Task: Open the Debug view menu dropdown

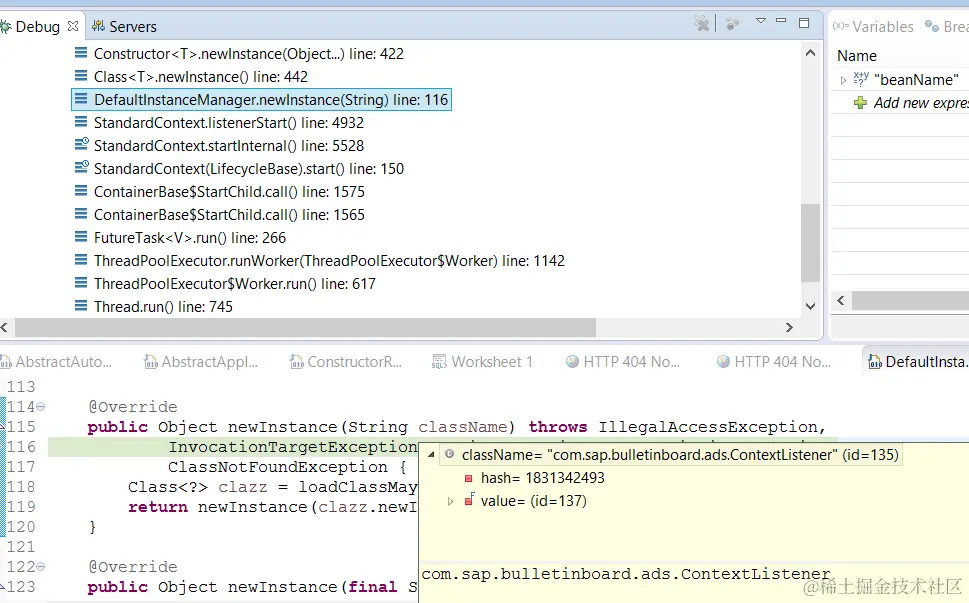Action: point(761,21)
